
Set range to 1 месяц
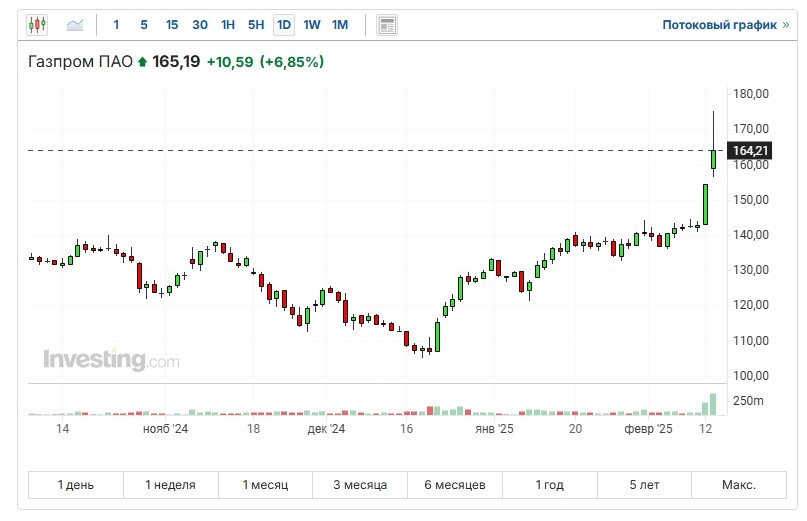coord(266,485)
